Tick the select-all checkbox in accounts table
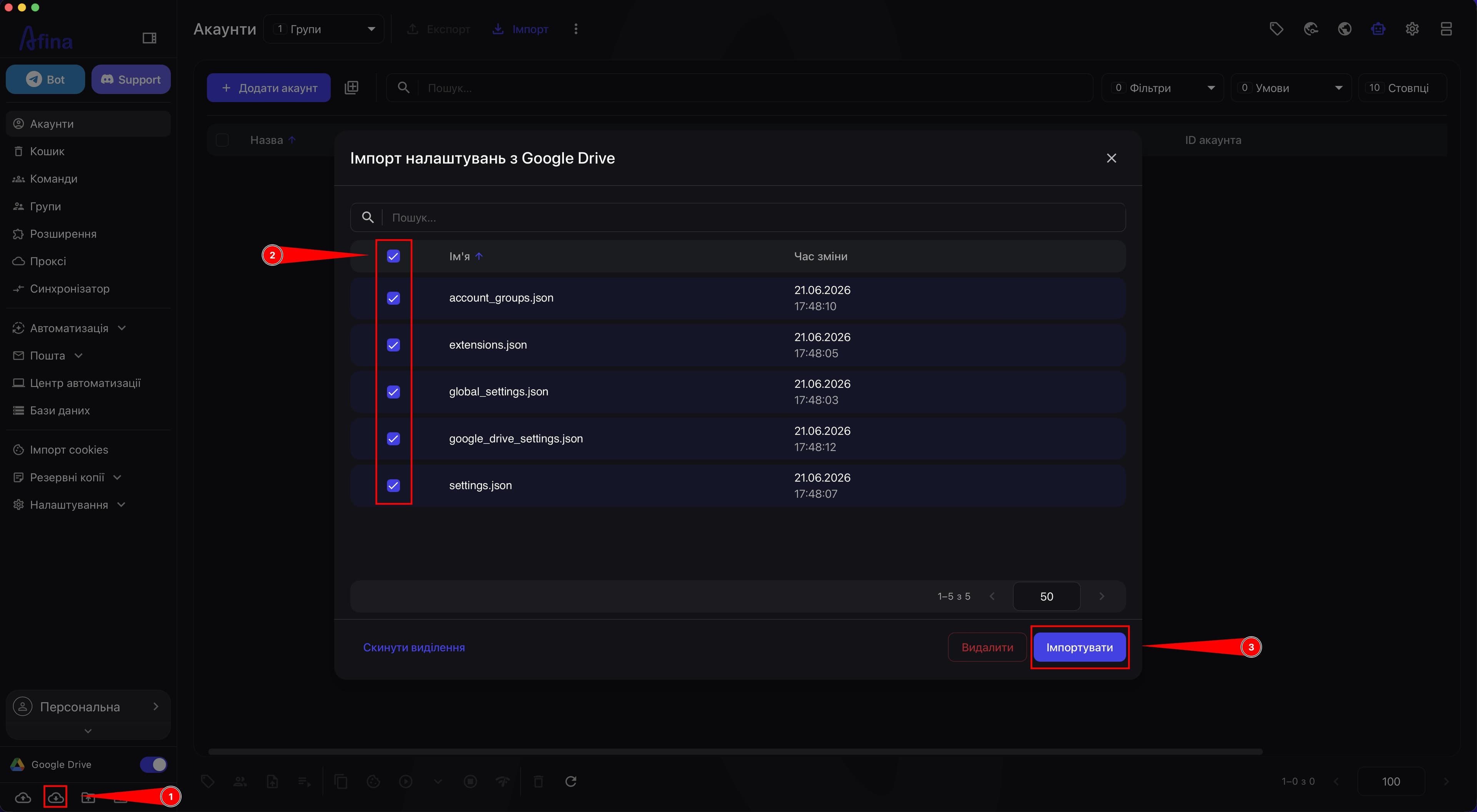Image resolution: width=1477 pixels, height=812 pixels. point(222,140)
